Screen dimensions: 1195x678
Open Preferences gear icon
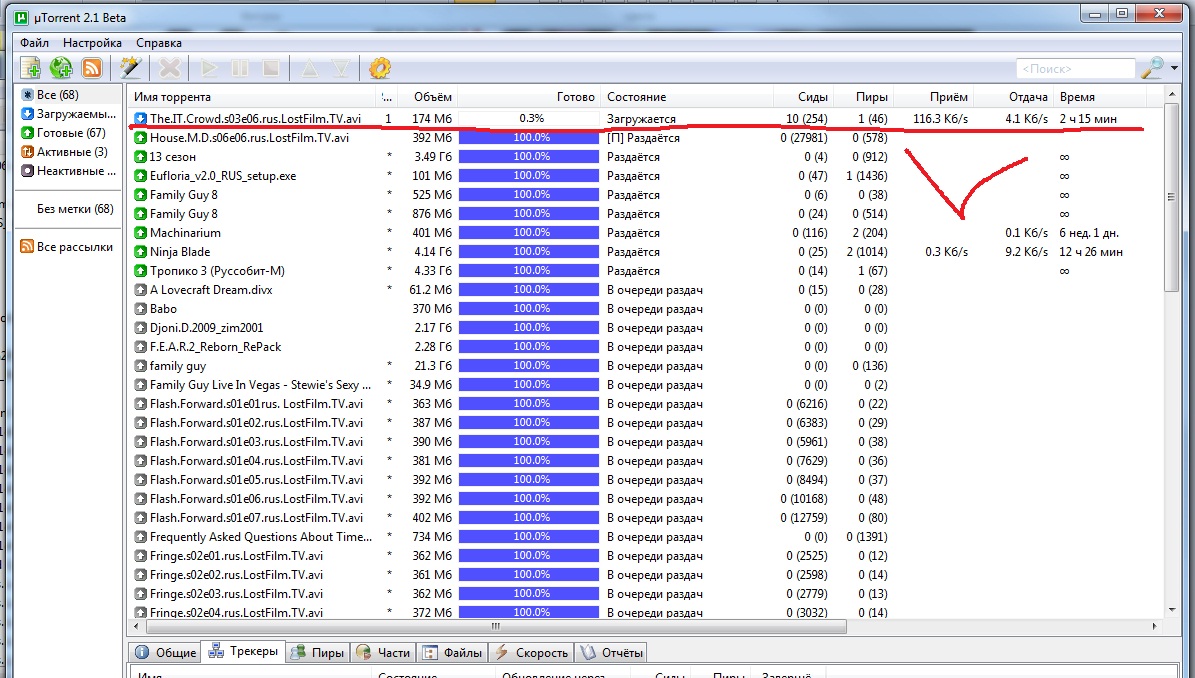[380, 69]
